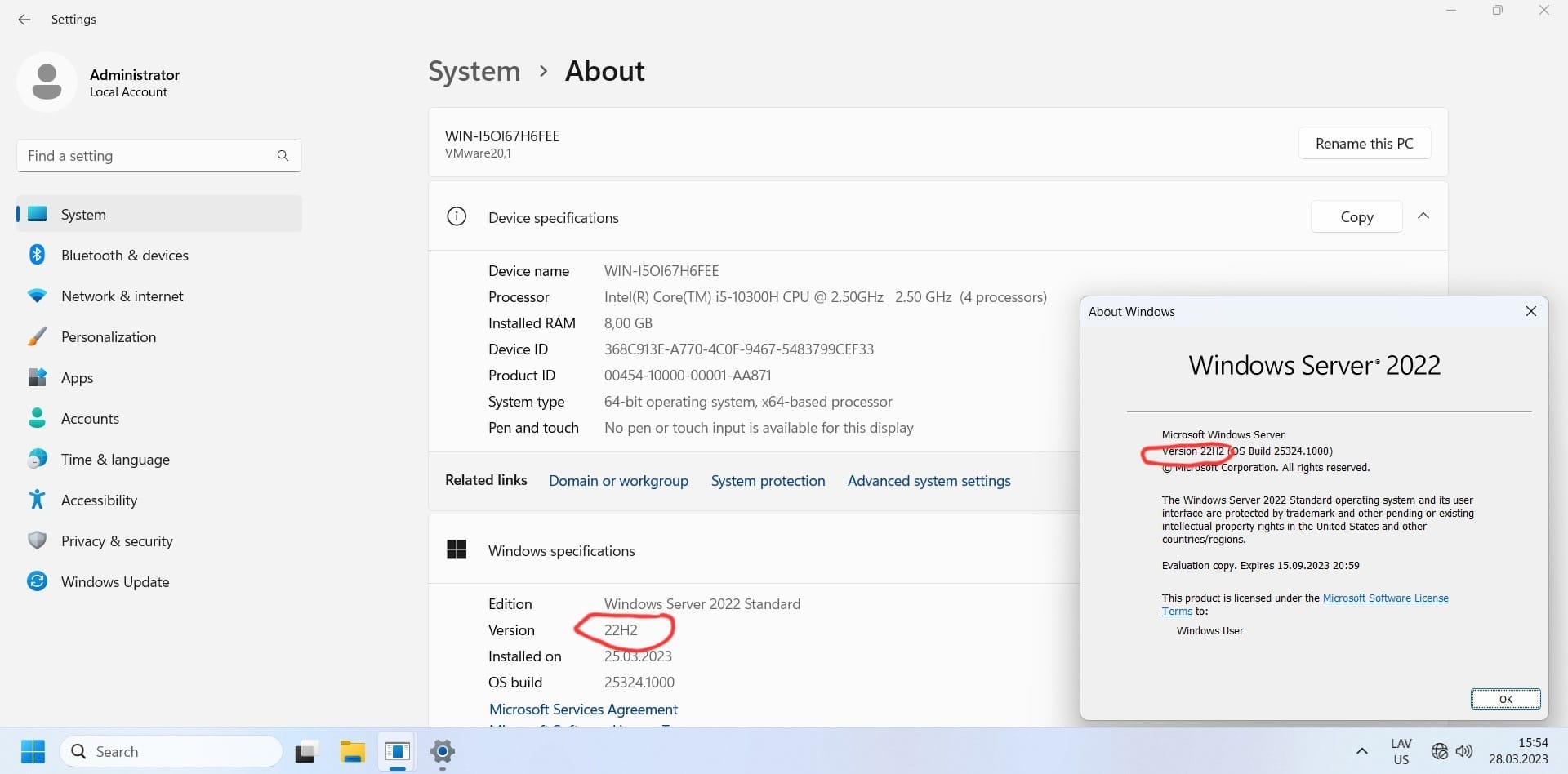Click the Personalization paintbrush icon

(37, 337)
